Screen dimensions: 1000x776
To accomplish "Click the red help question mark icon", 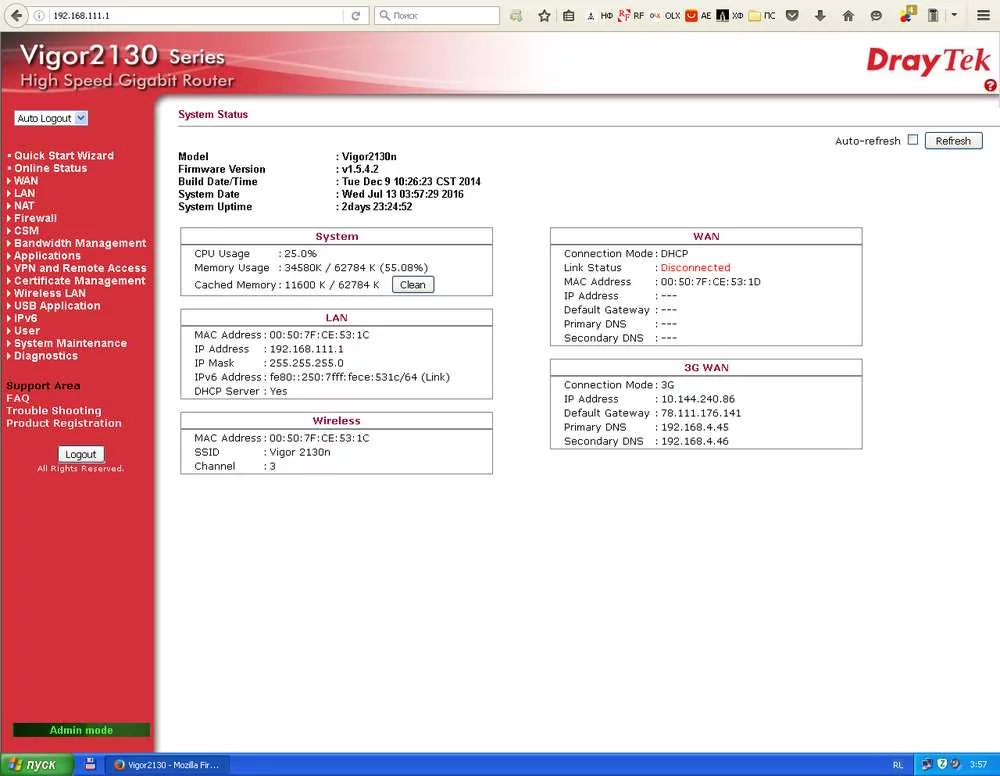I will 990,86.
